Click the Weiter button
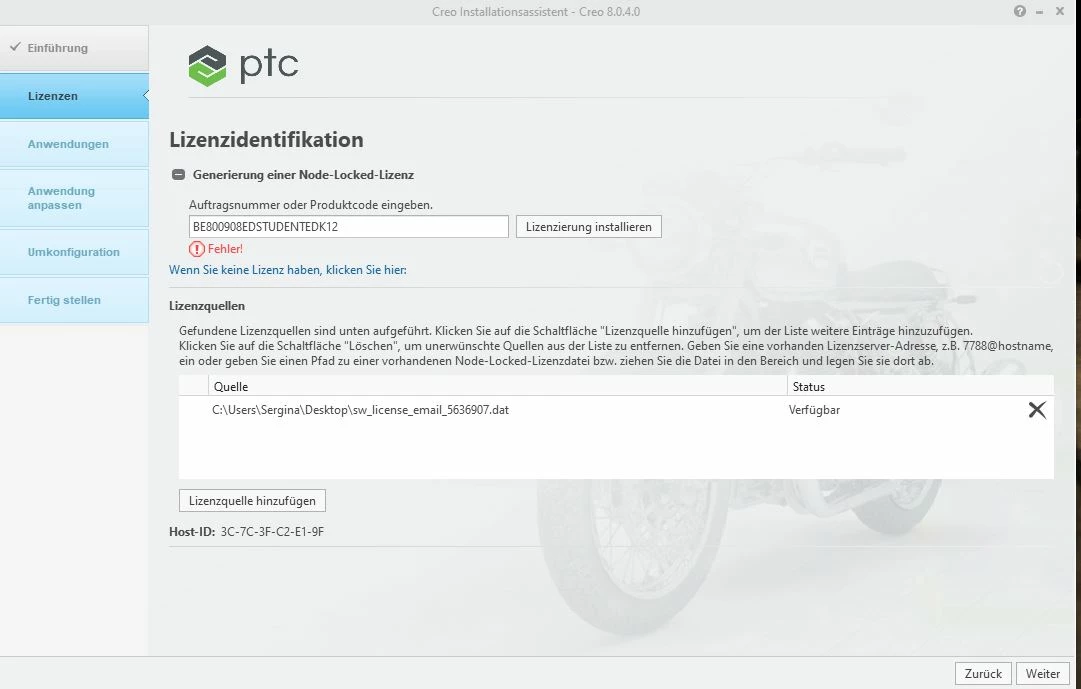The height and width of the screenshot is (689, 1081). tap(1042, 674)
